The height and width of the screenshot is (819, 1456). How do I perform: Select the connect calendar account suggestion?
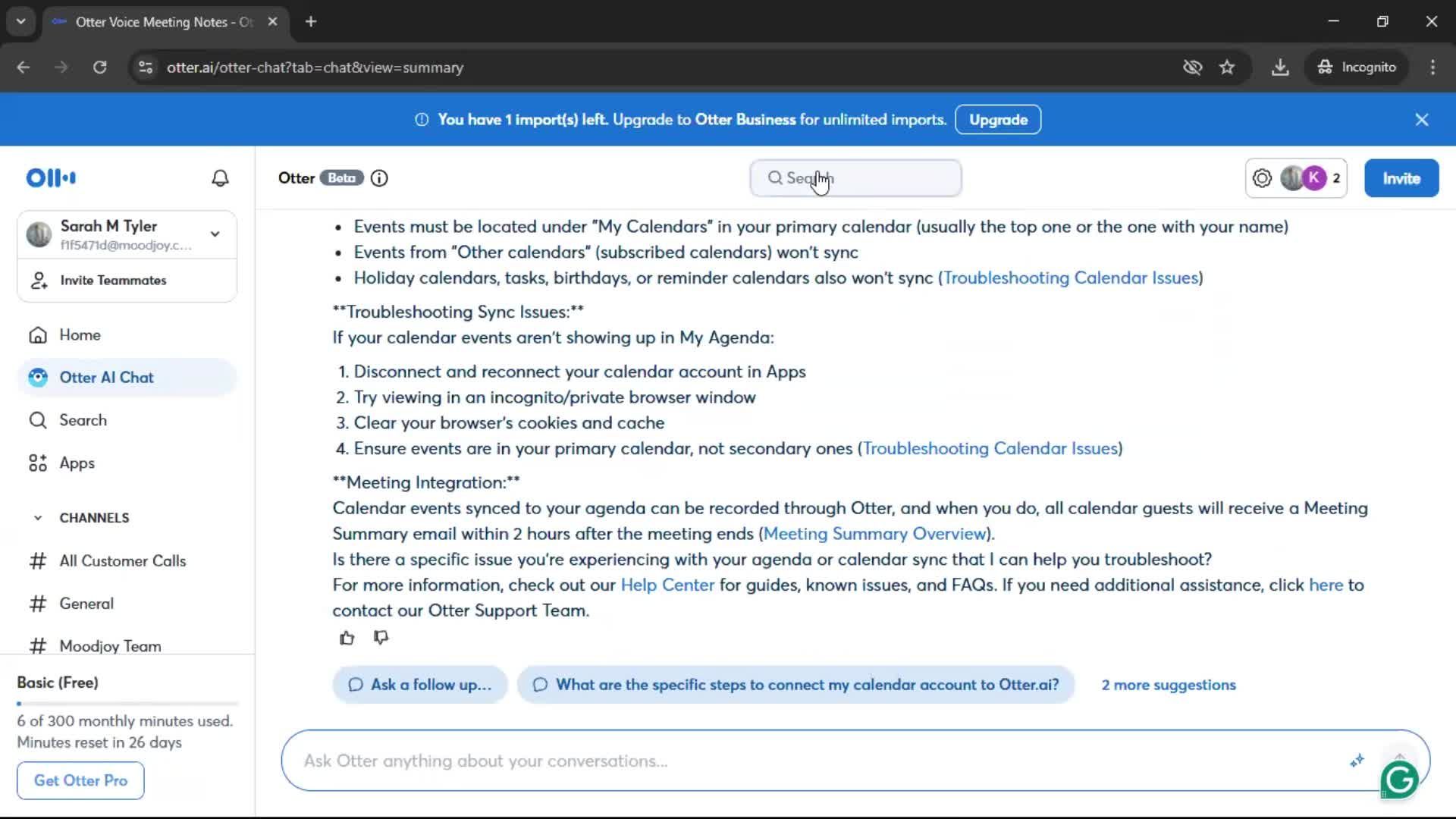pos(795,685)
